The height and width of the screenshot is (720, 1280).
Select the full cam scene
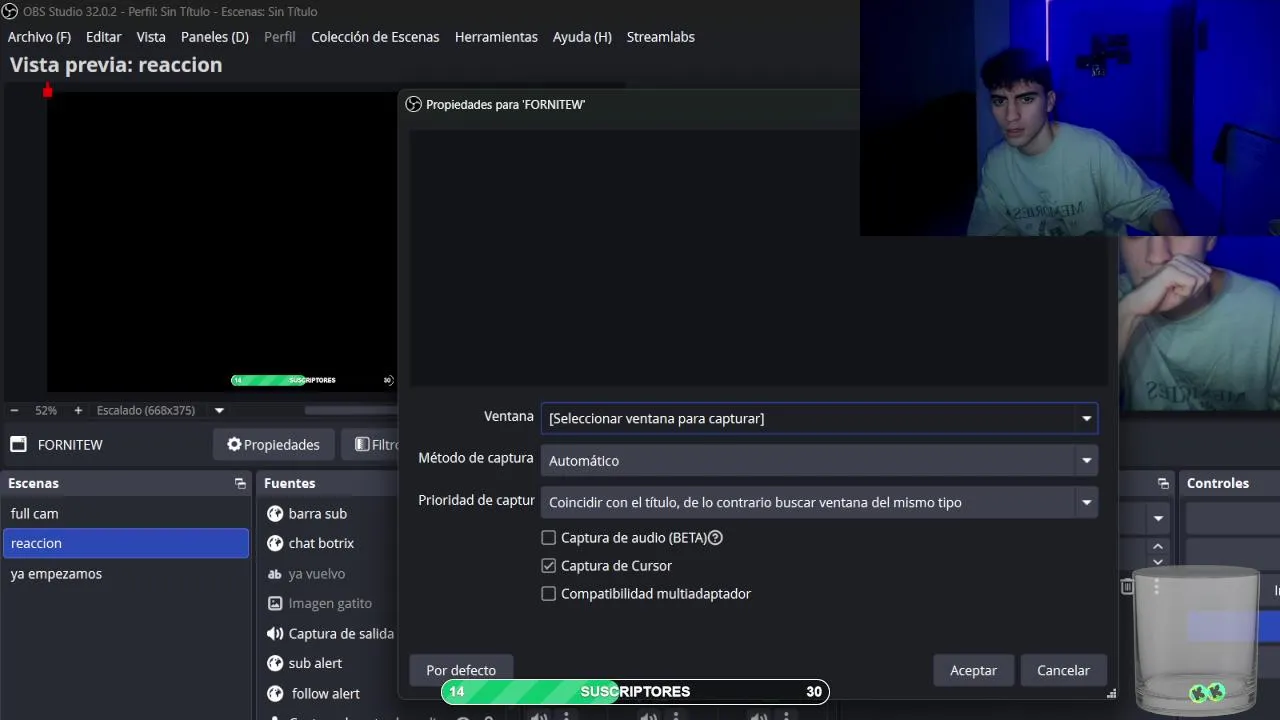pos(126,513)
